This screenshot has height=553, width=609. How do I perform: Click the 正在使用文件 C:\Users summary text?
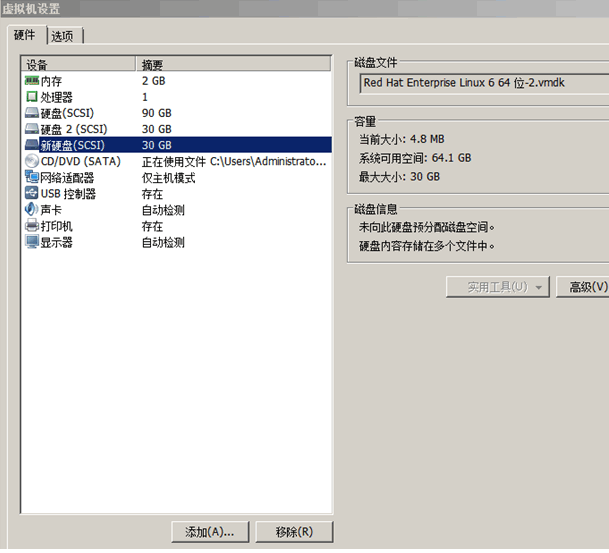click(x=234, y=162)
